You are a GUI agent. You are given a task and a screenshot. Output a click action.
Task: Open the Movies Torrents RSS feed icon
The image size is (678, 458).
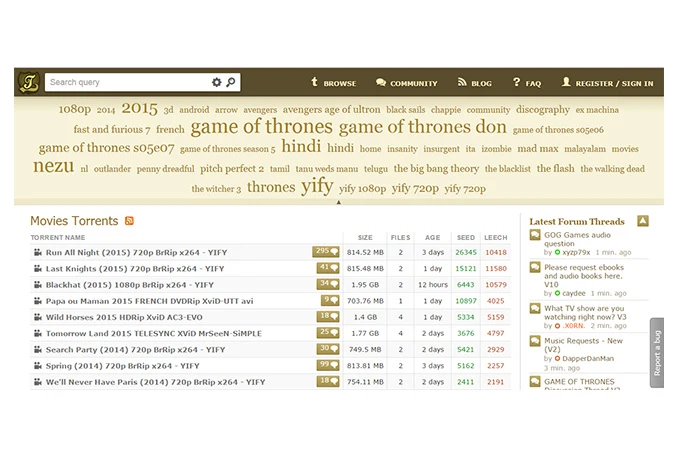pos(129,221)
